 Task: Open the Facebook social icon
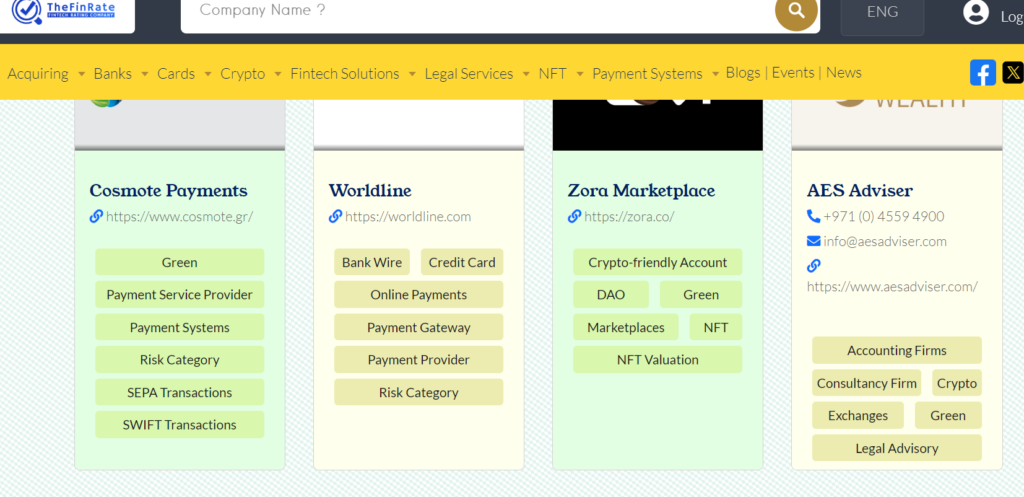click(982, 72)
